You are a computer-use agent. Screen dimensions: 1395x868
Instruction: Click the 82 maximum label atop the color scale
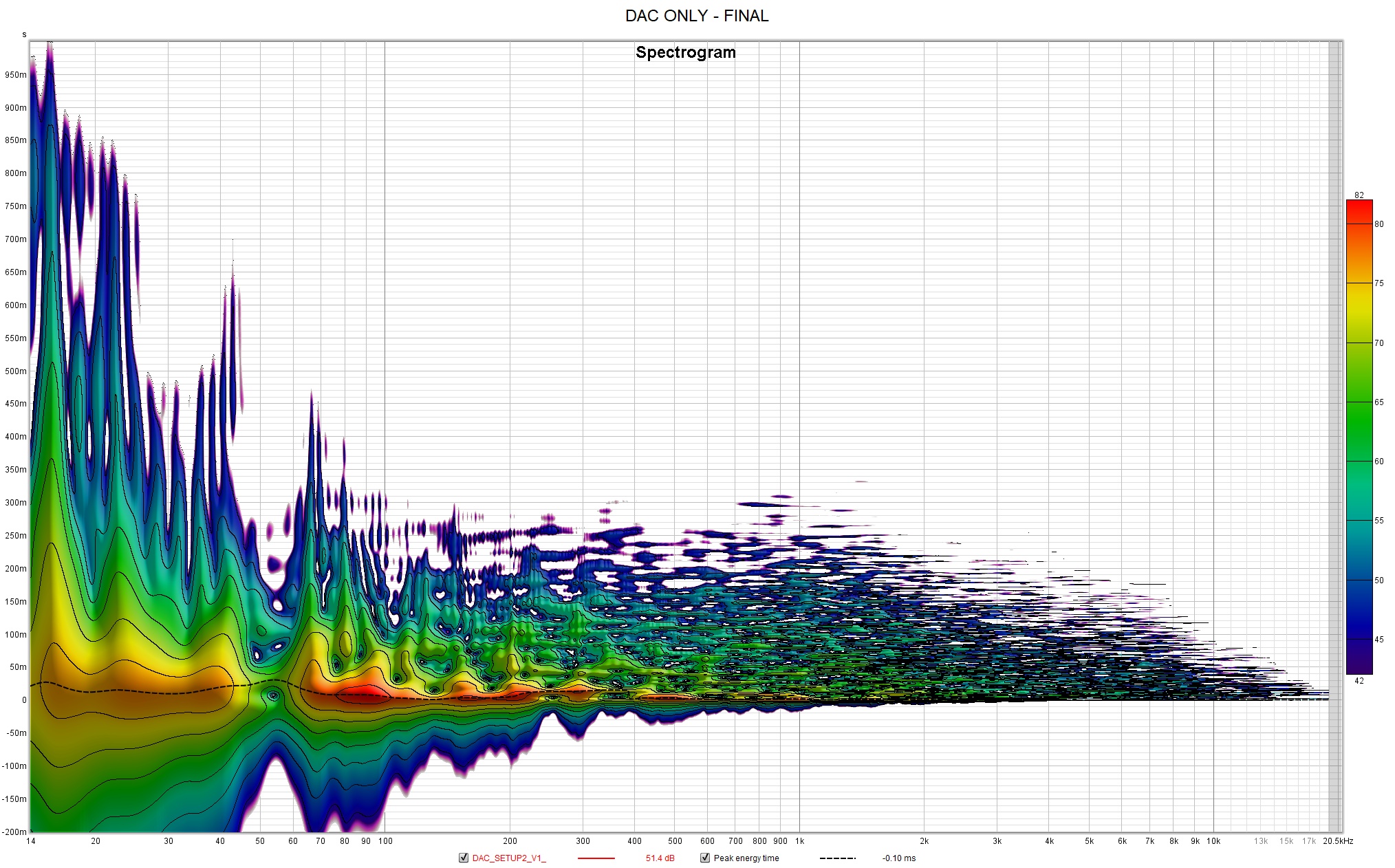pos(1359,195)
